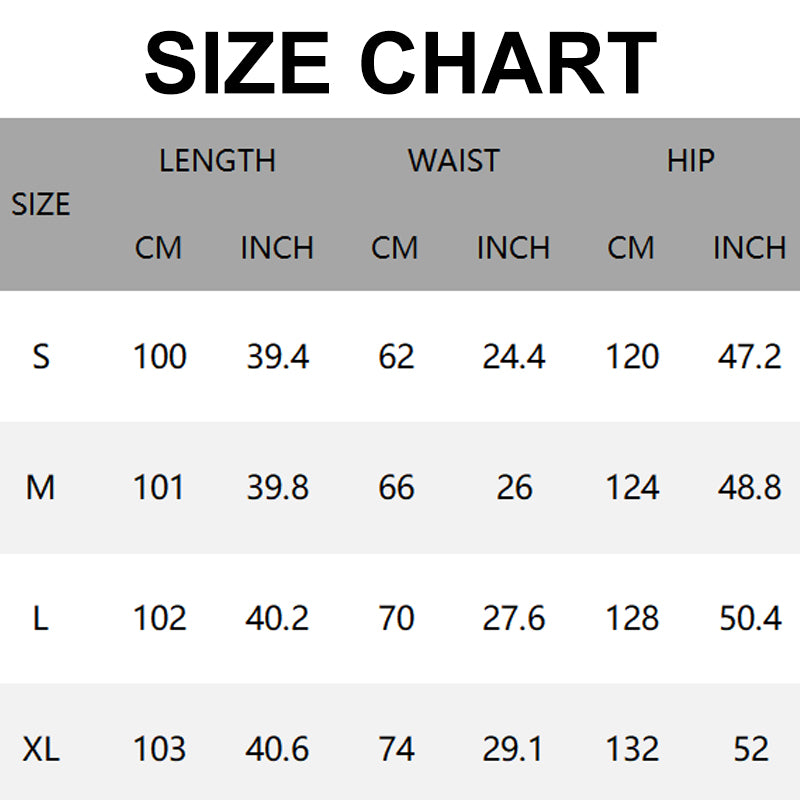Select the 128 cm hip value
The image size is (800, 800).
click(x=632, y=618)
